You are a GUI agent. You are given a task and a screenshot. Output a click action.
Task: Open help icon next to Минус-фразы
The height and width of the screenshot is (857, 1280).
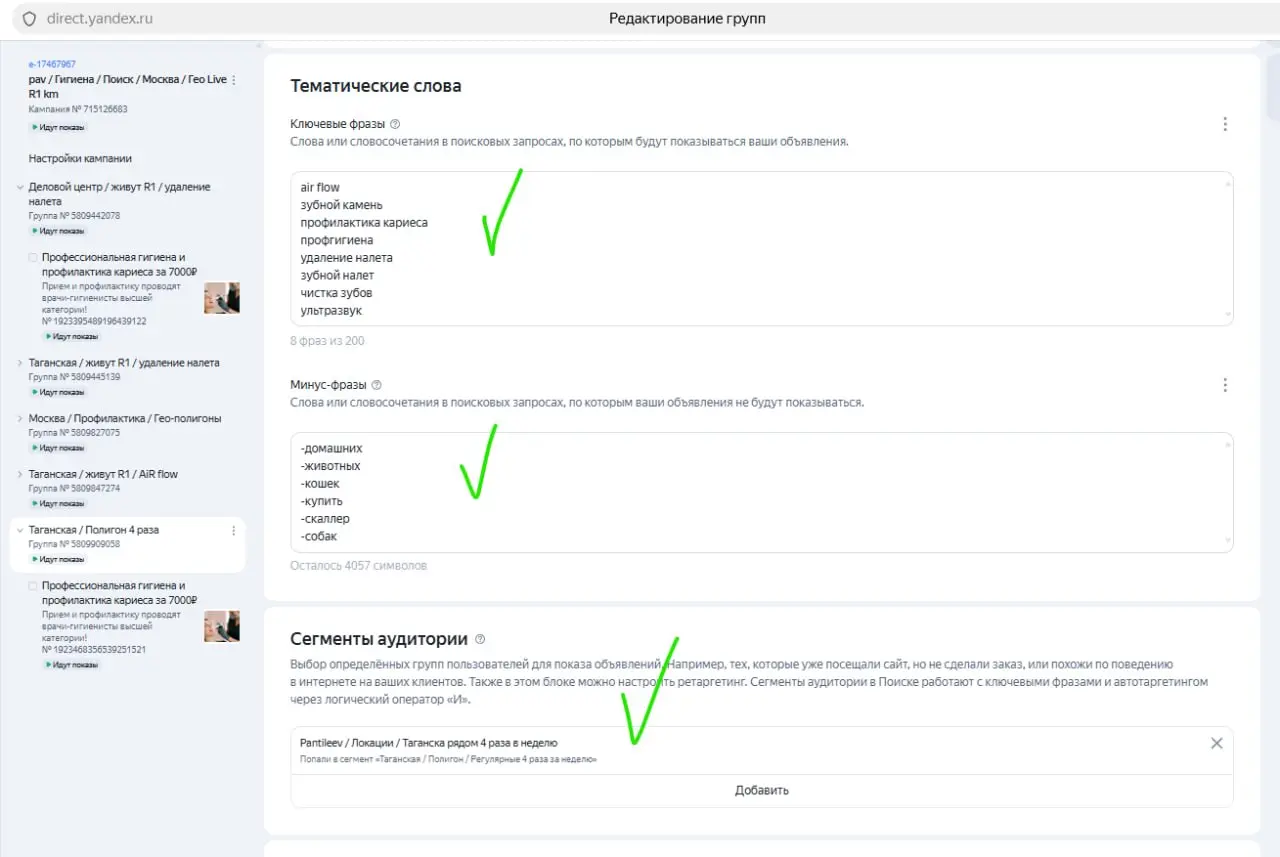(x=377, y=385)
